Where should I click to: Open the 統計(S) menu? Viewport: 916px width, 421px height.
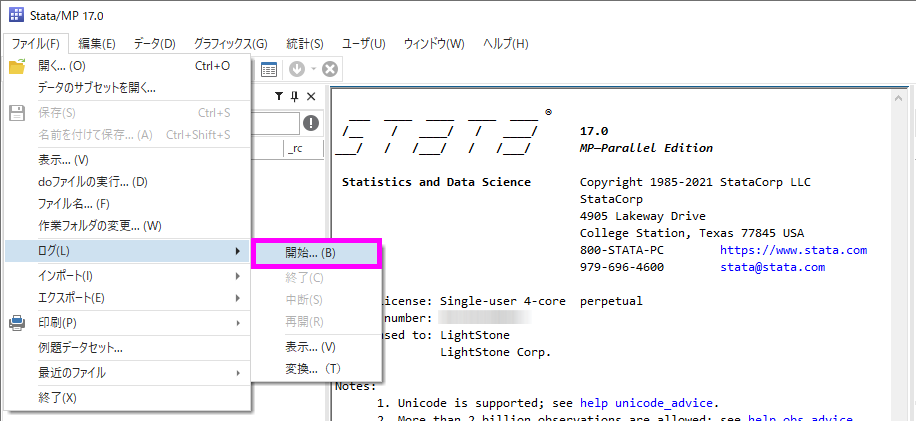[305, 43]
